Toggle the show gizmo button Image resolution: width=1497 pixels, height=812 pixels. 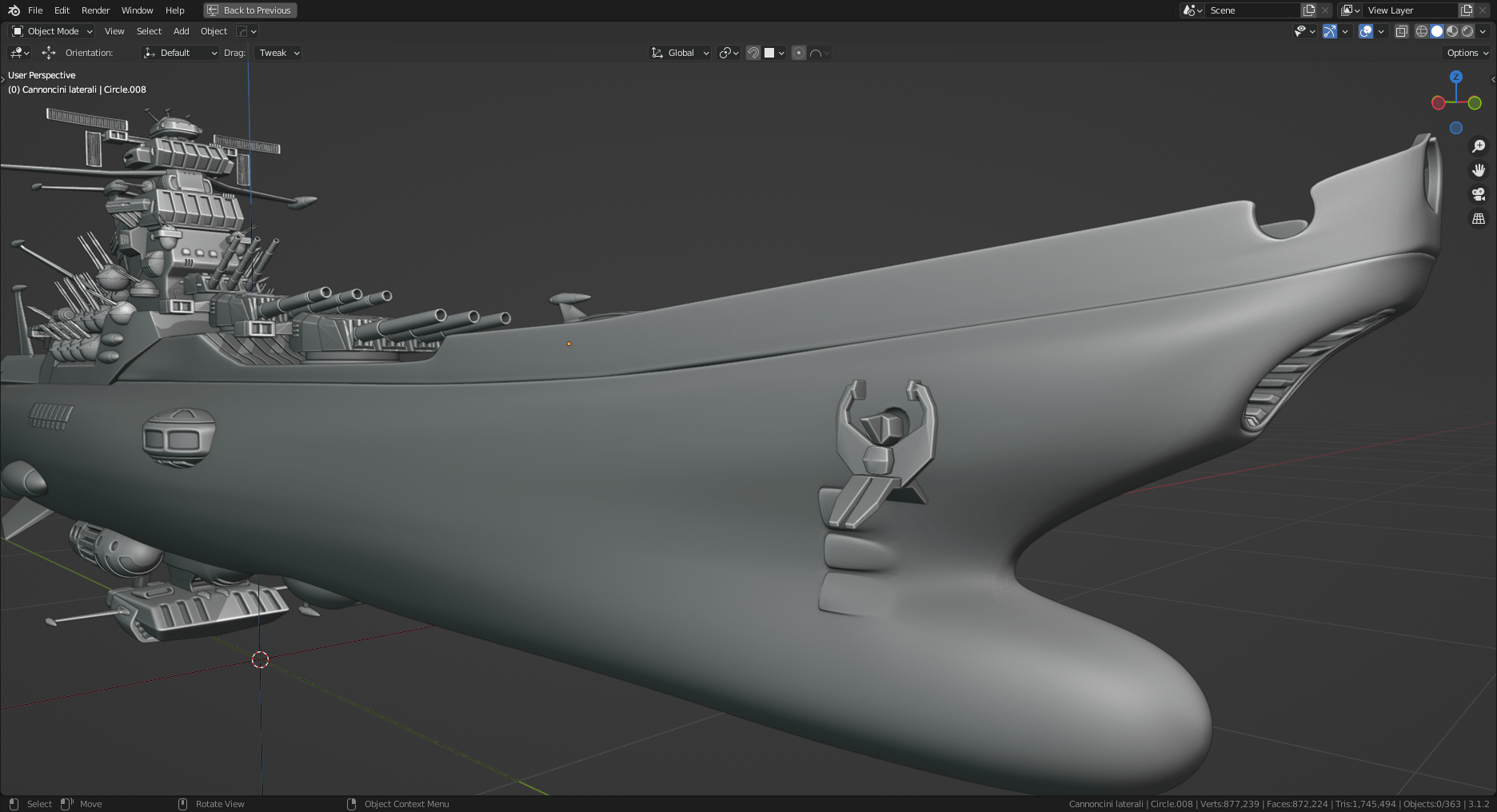(x=1329, y=31)
